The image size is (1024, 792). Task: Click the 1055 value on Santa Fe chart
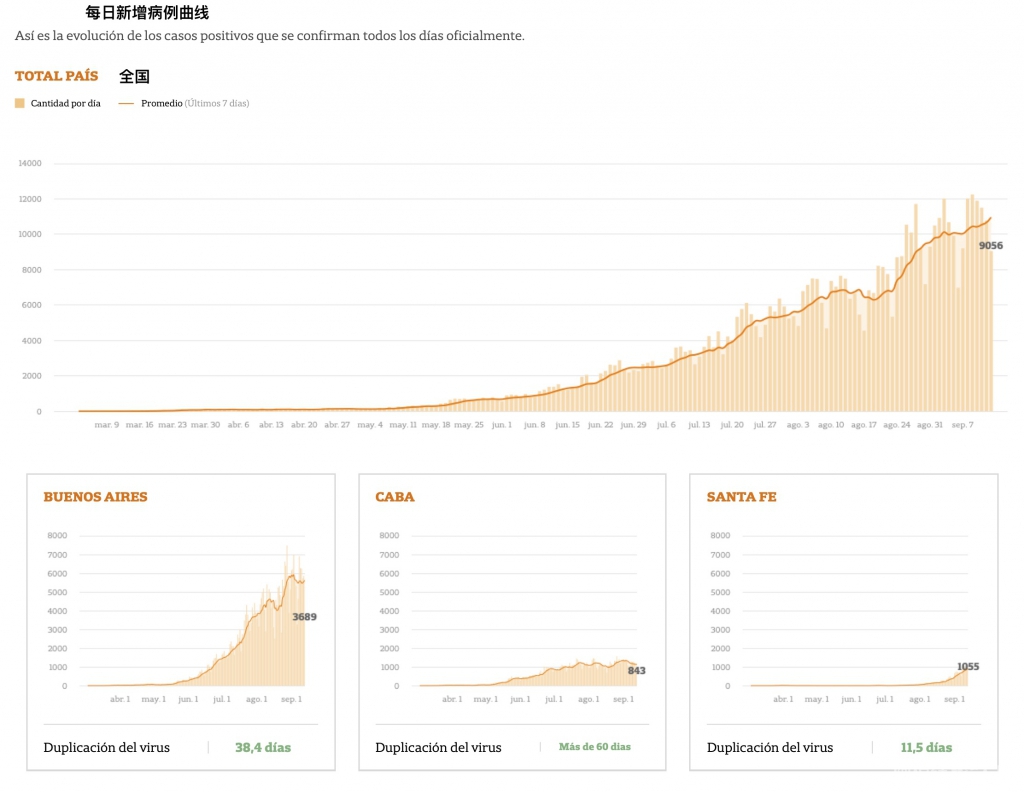click(967, 666)
